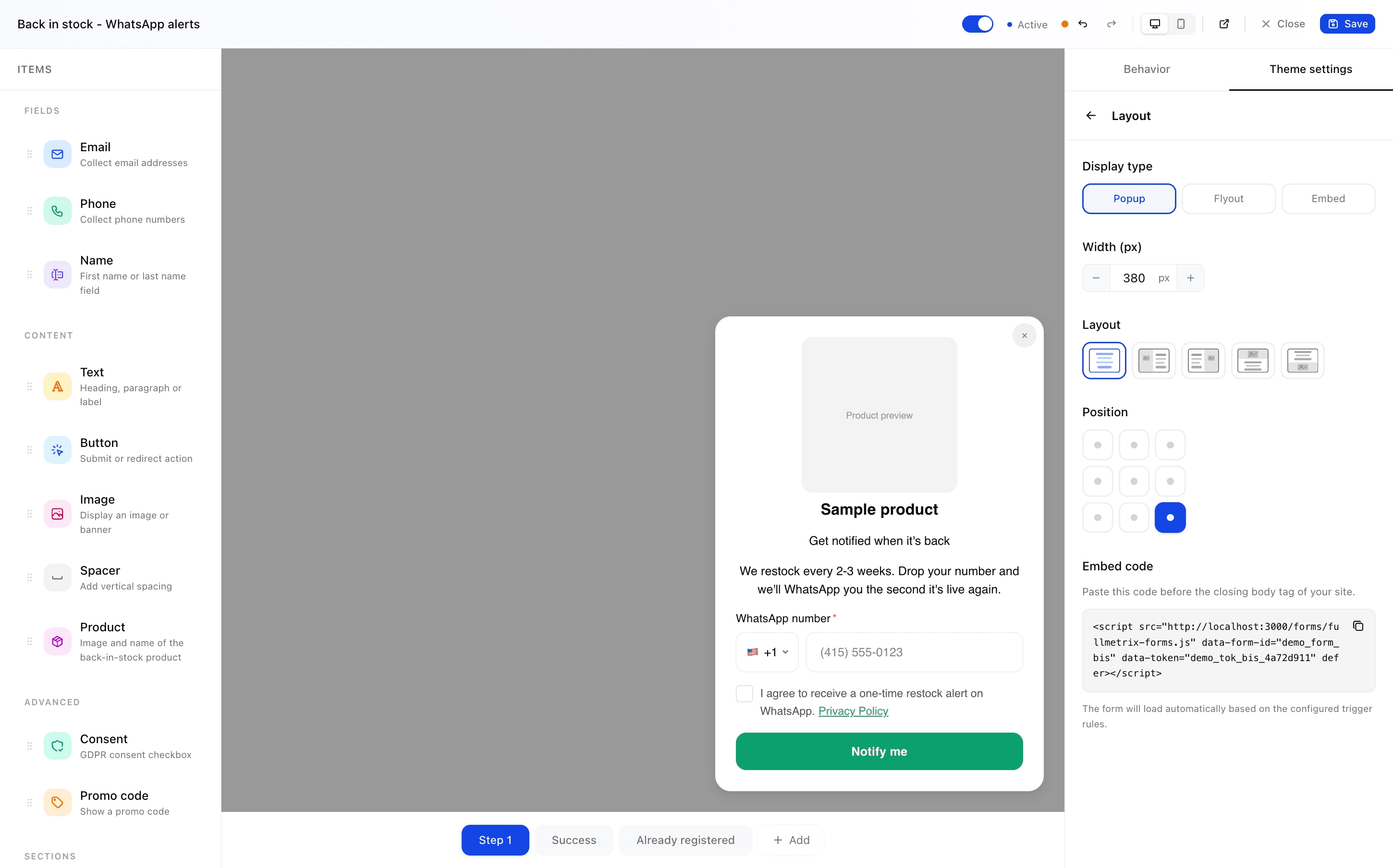Click the embed script code block

1229,651
